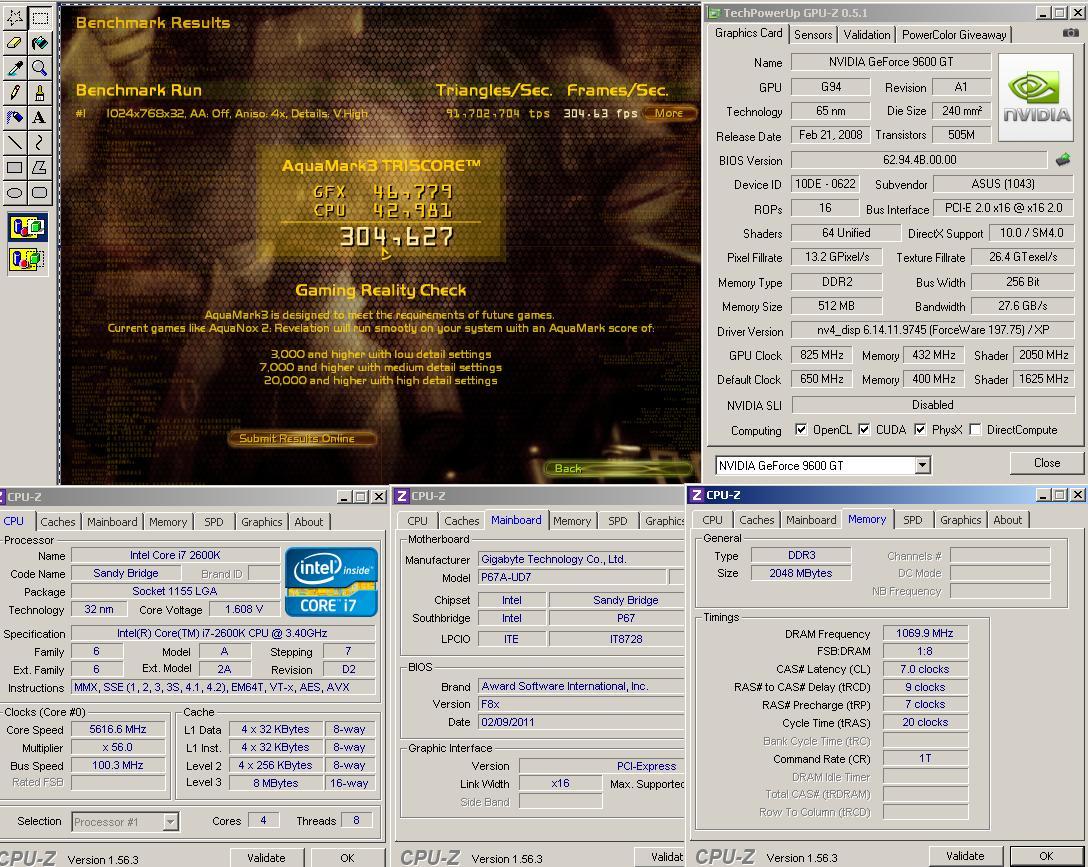Click the save BIOS chip icon in GPU-Z

pyautogui.click(x=1063, y=160)
